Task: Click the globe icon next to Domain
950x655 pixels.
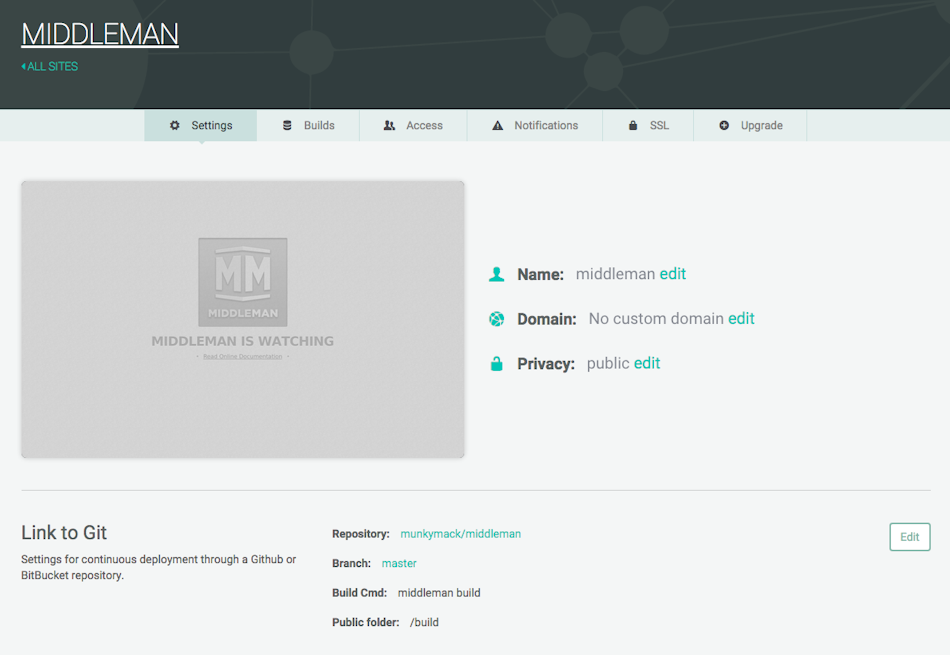Action: click(497, 319)
